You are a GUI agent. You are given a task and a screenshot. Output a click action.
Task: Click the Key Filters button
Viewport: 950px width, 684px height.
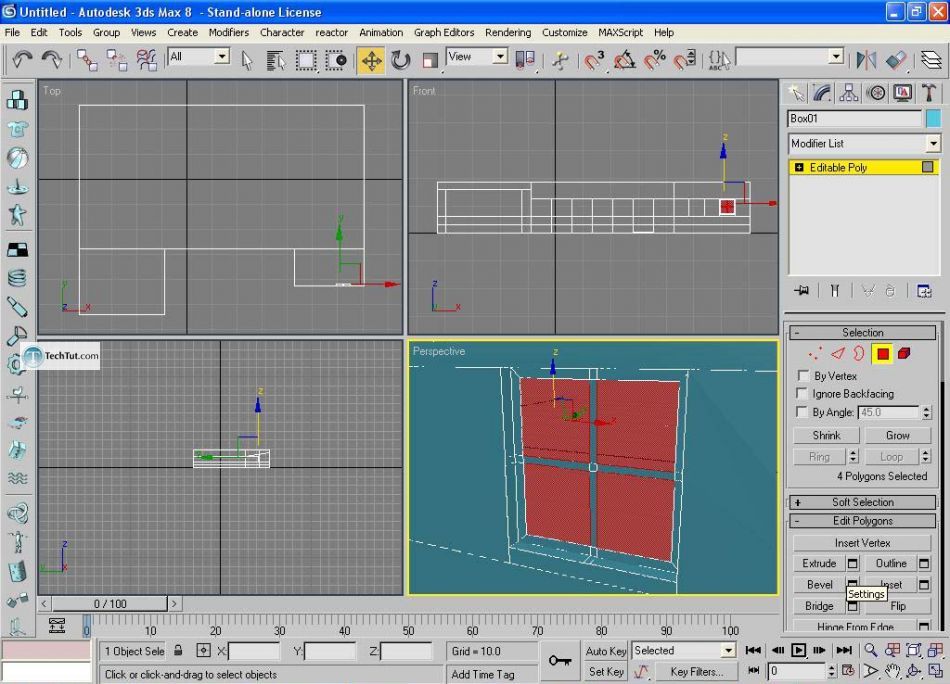click(x=696, y=671)
